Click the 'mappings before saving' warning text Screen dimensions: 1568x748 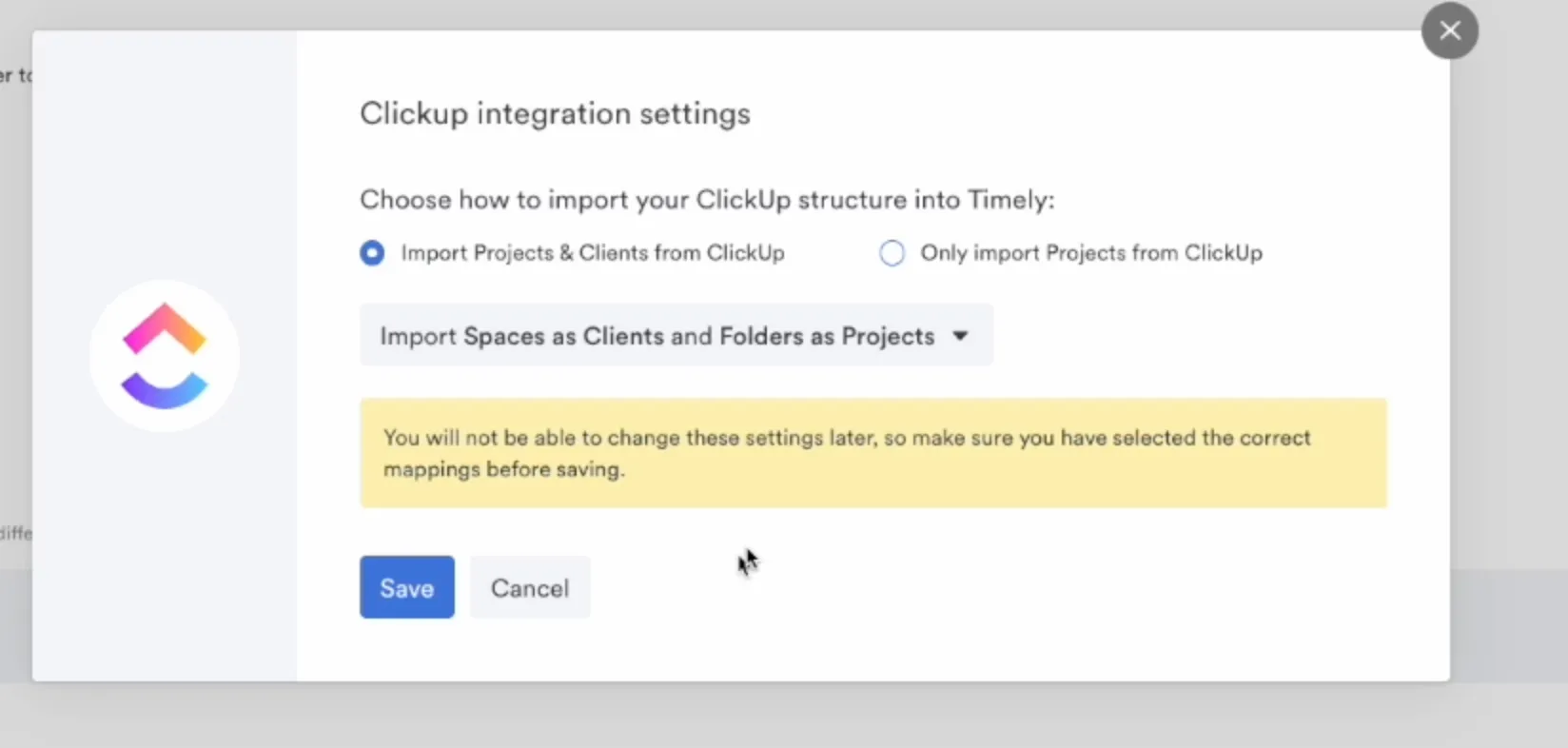pyautogui.click(x=503, y=469)
